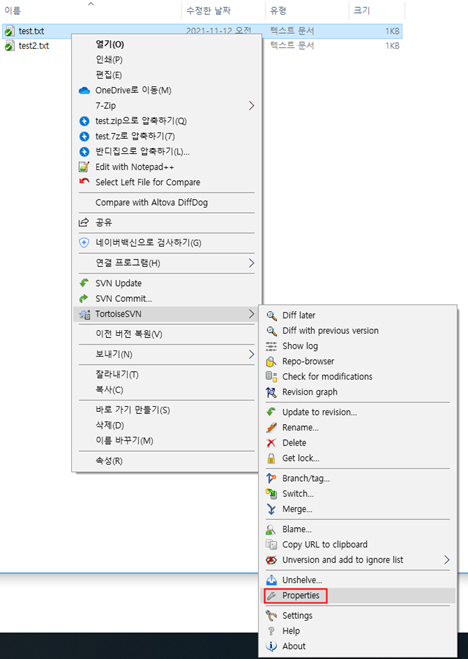Click the Copy URL to clipboard icon
The width and height of the screenshot is (468, 659).
coord(271,545)
